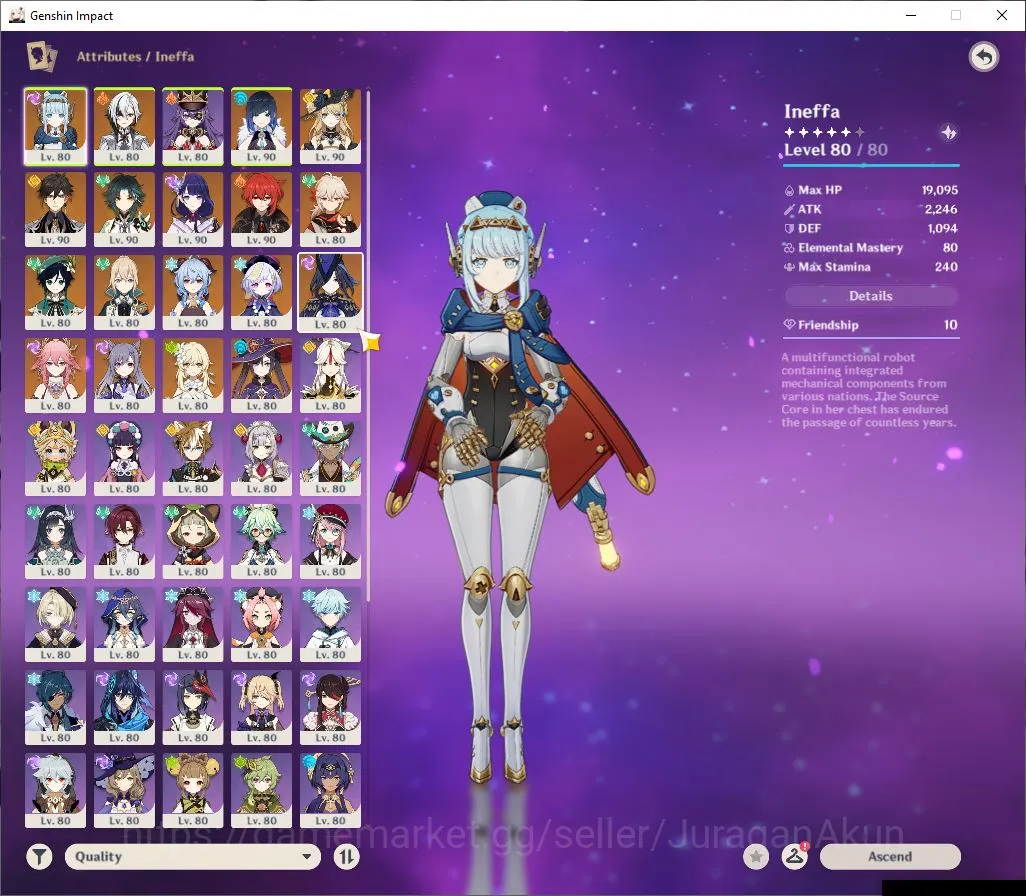The image size is (1026, 896).
Task: Mark Ineffa as favorite with star icon
Action: (756, 856)
